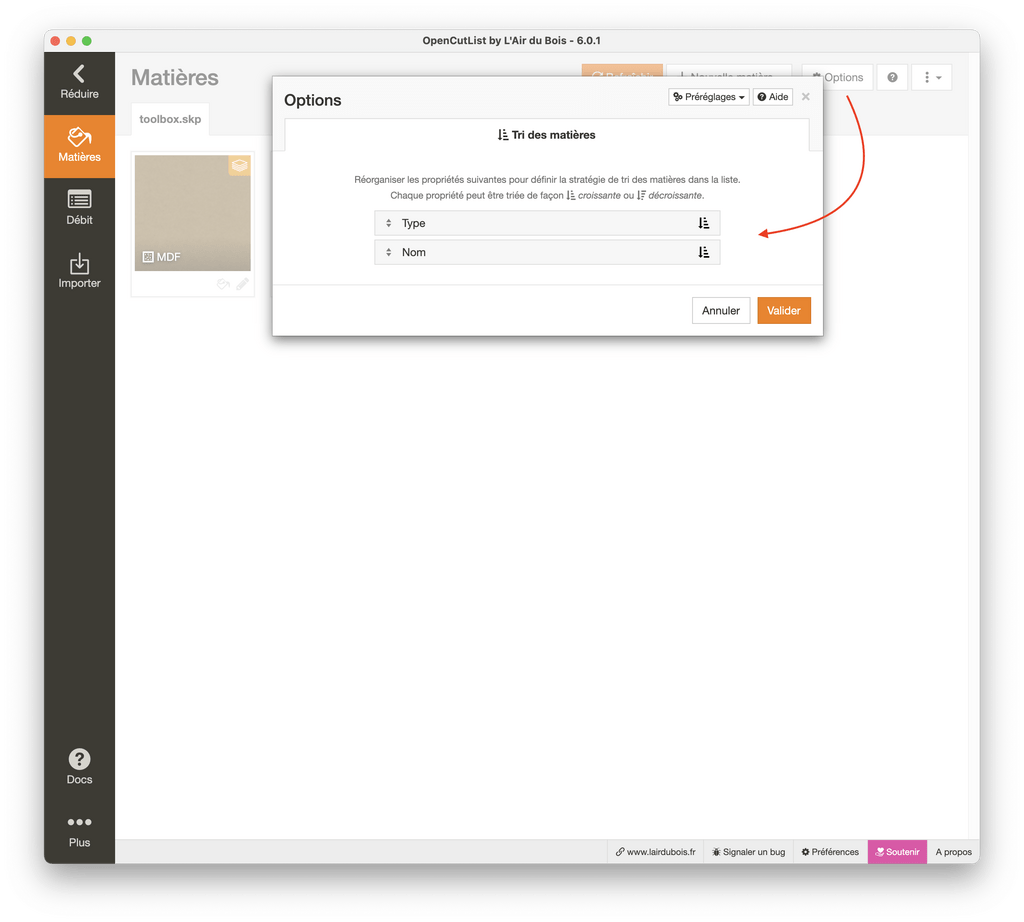Viewport: 1024px width, 922px height.
Task: Grab the Type row reorder handle
Action: coord(389,223)
